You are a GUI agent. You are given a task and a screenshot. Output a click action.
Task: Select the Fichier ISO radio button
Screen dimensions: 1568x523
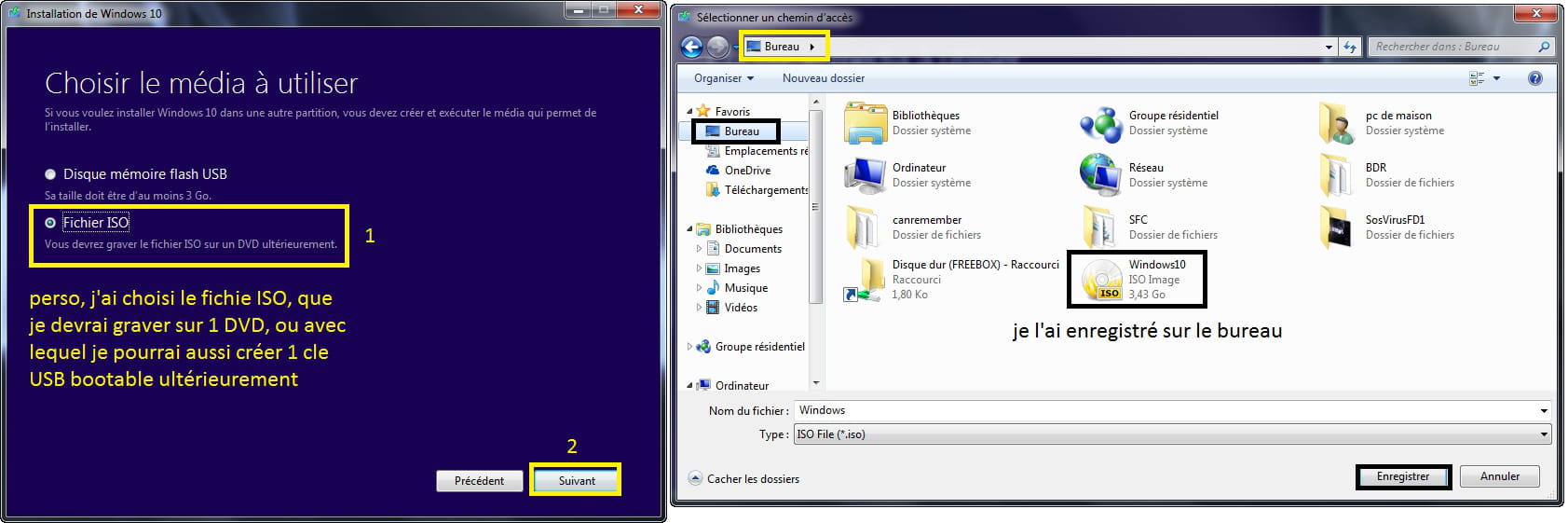(x=50, y=223)
